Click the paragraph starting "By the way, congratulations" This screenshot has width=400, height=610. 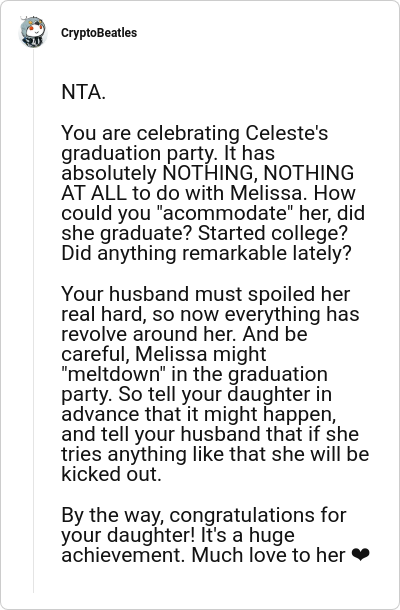[x=215, y=535]
